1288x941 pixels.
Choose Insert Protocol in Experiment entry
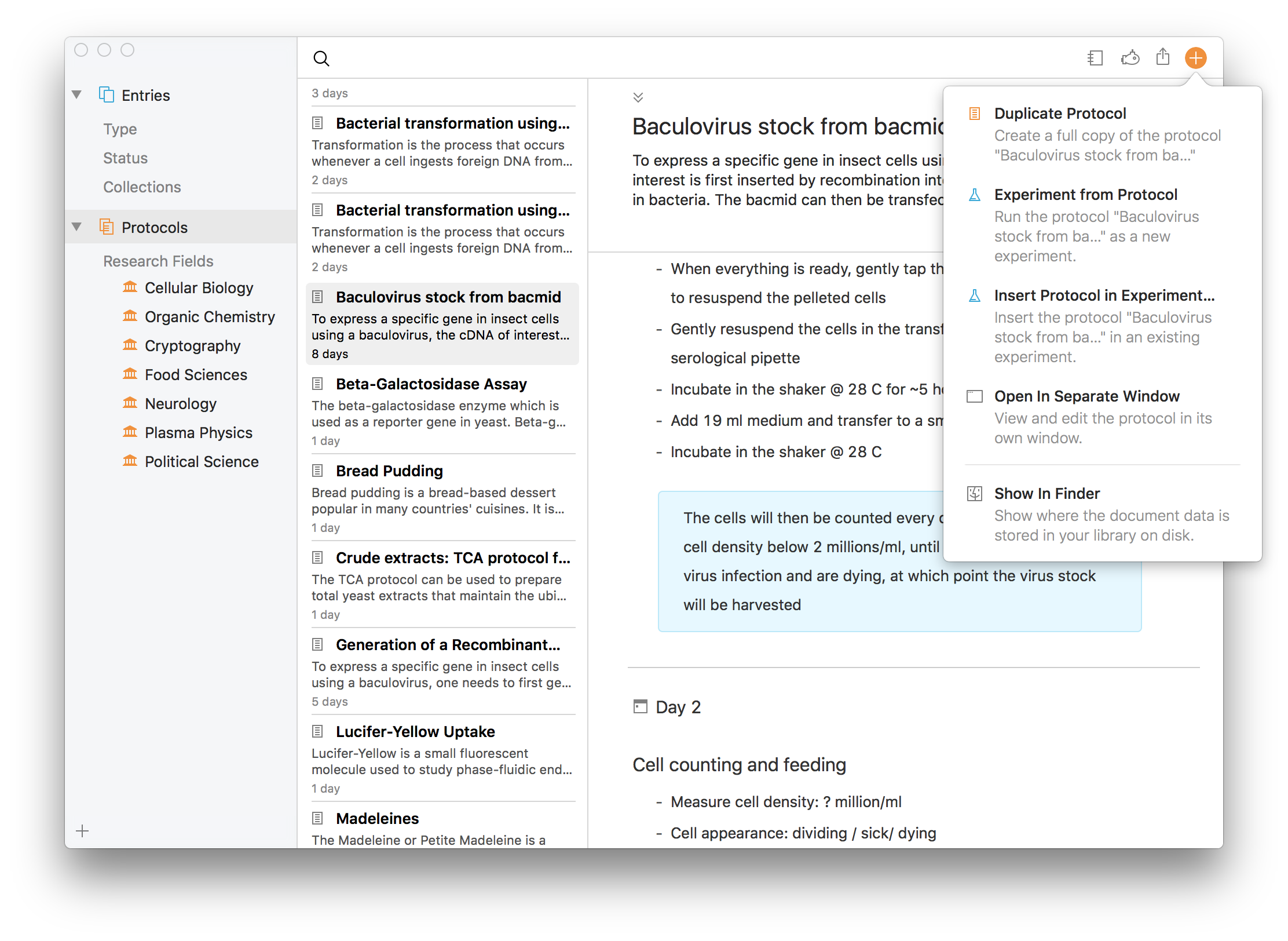point(1102,326)
